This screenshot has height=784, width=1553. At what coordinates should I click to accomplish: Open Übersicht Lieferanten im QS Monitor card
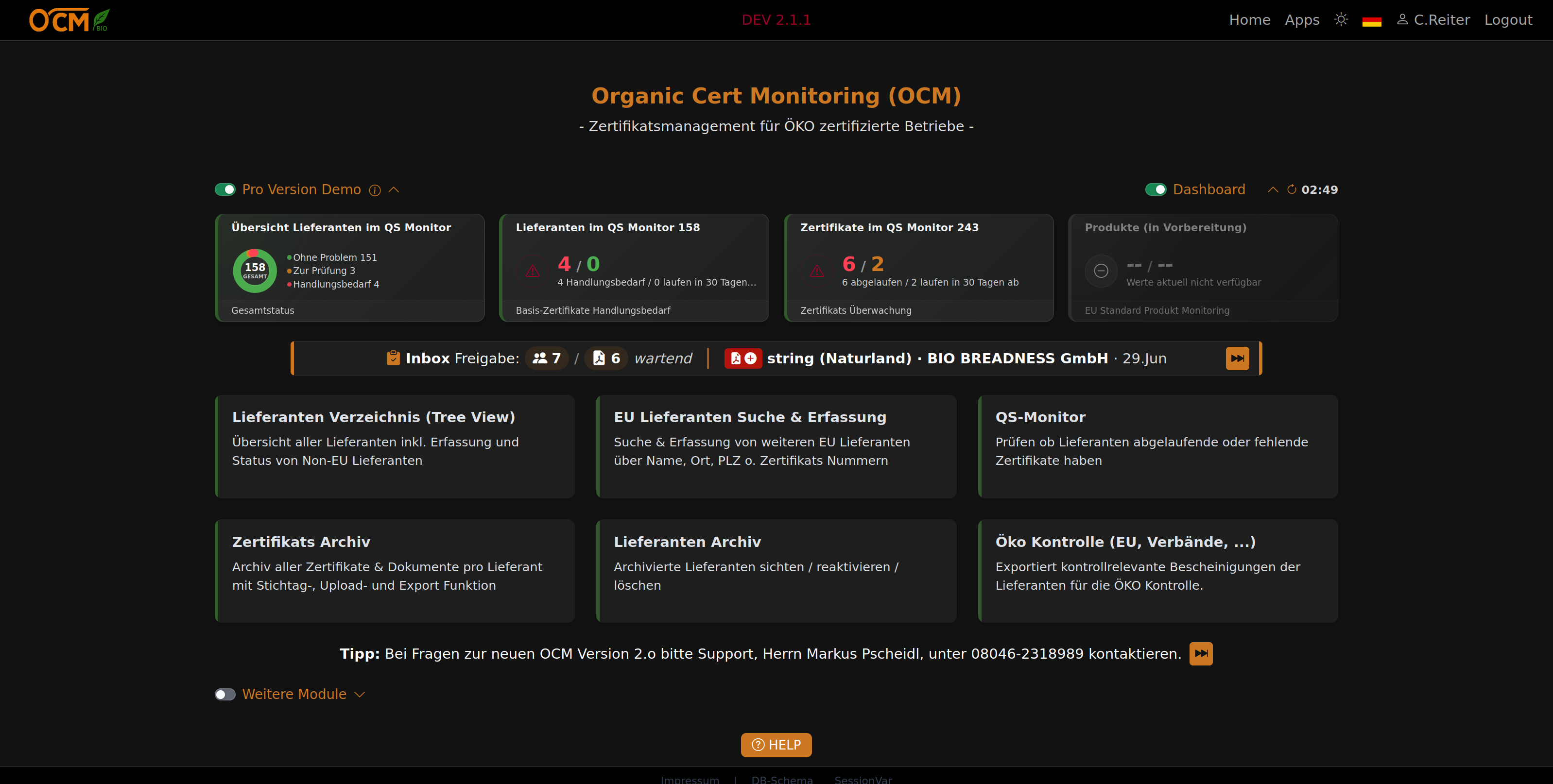[350, 268]
